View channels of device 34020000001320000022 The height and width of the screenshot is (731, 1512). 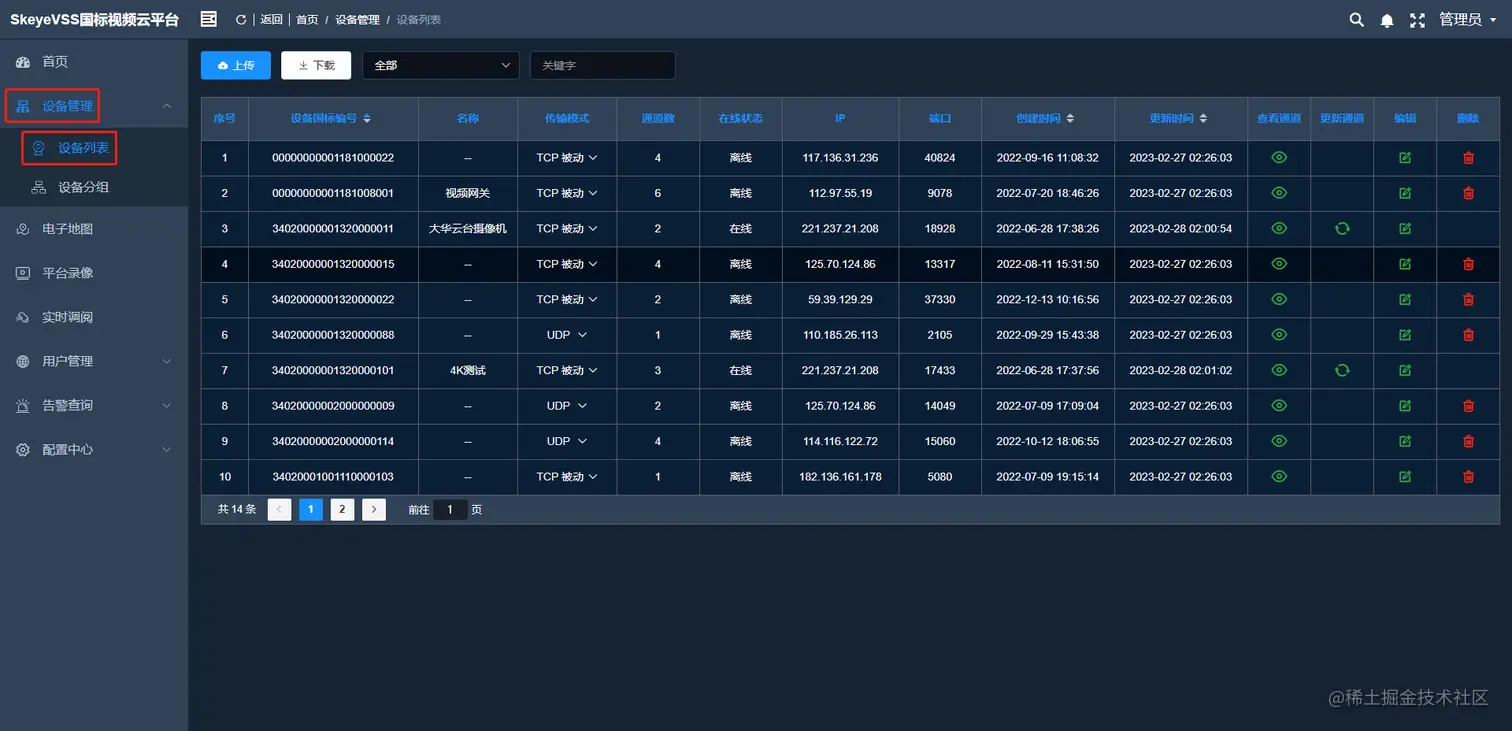pos(1279,300)
